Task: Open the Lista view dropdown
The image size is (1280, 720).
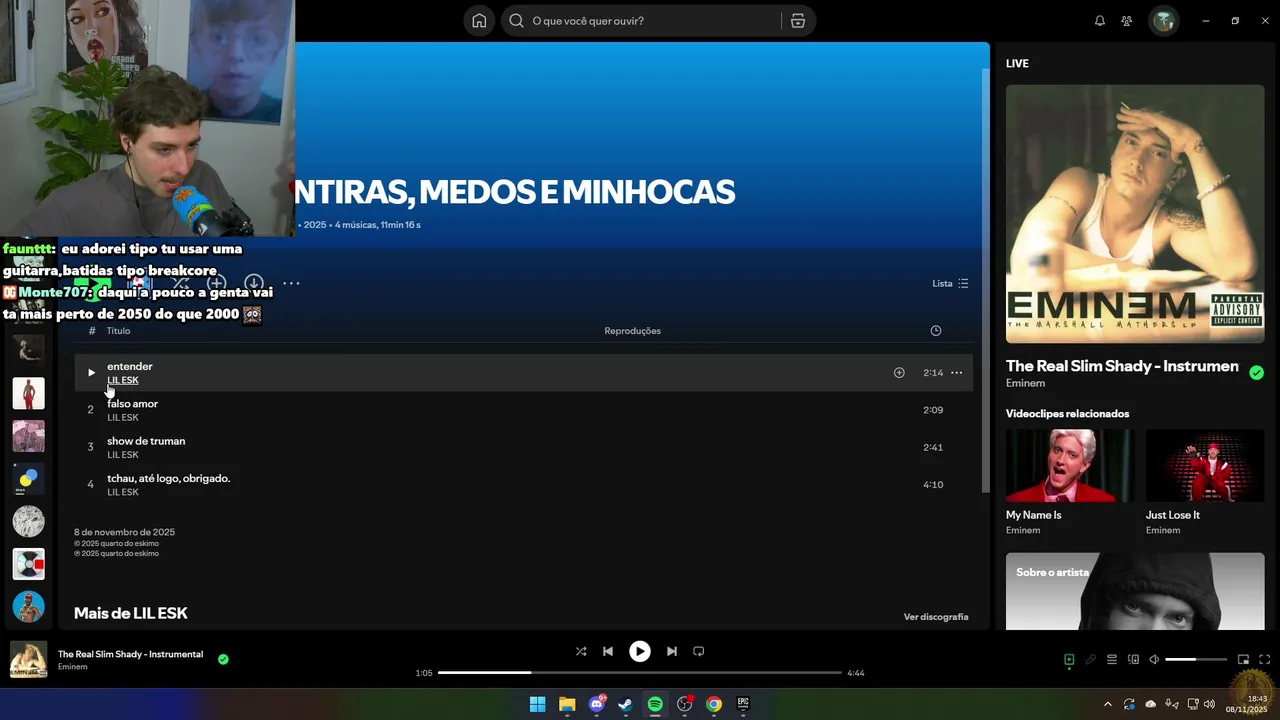Action: click(950, 284)
